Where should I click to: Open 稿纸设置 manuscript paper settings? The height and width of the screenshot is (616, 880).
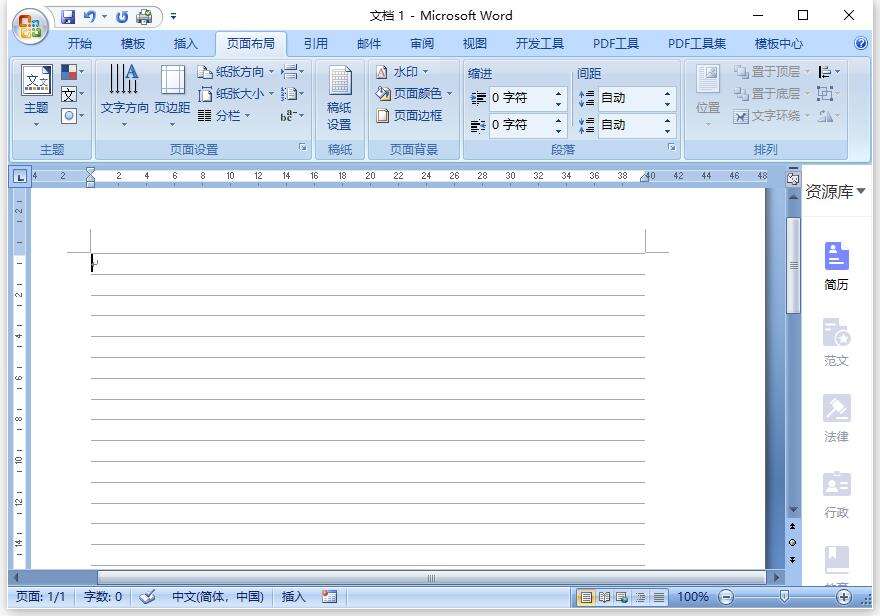coord(340,98)
